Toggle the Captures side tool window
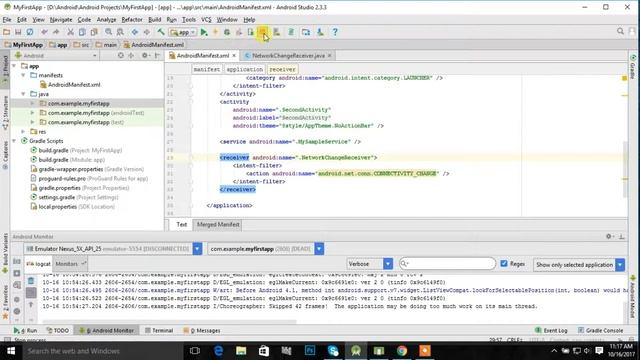 tap(5, 156)
